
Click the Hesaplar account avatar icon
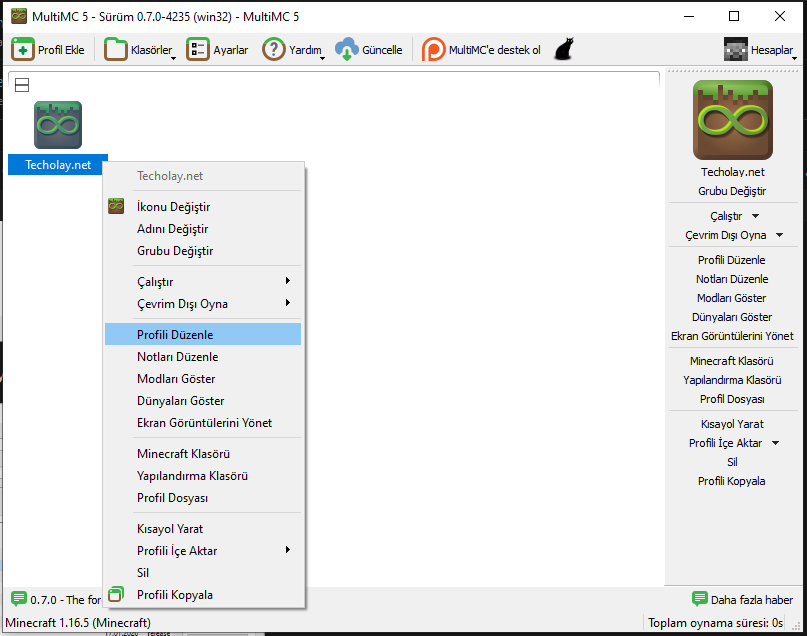pyautogui.click(x=735, y=49)
